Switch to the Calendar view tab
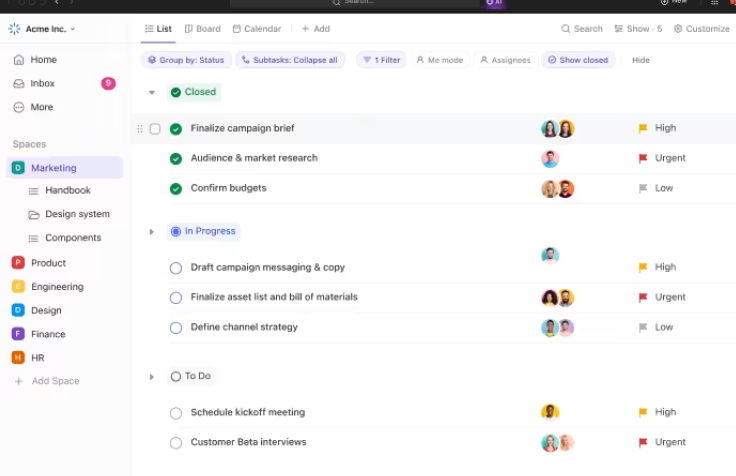The height and width of the screenshot is (476, 736). tap(257, 29)
